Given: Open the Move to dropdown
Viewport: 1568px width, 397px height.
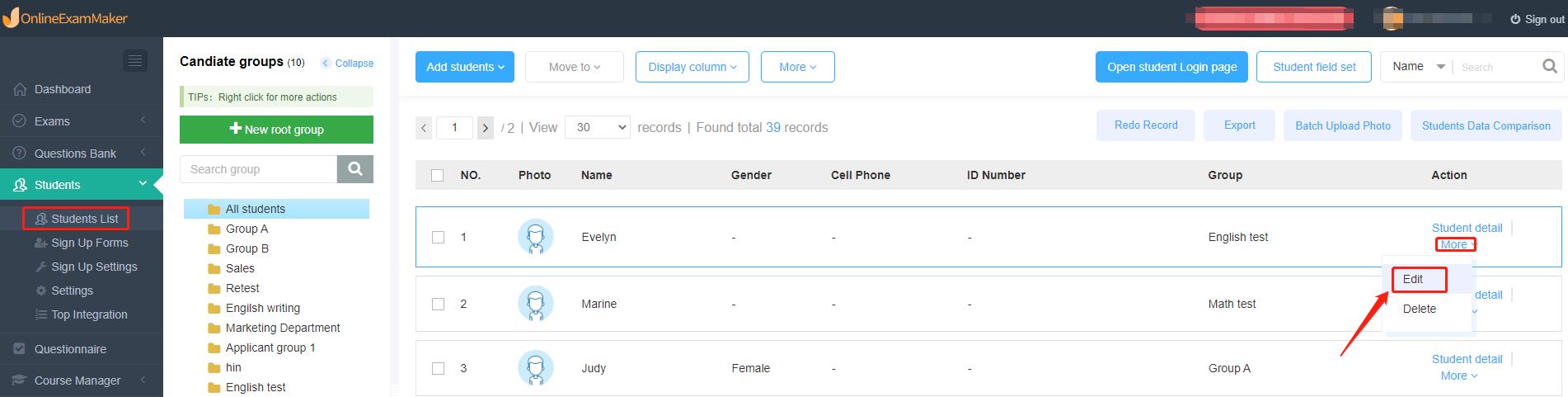Looking at the screenshot, I should pos(575,67).
